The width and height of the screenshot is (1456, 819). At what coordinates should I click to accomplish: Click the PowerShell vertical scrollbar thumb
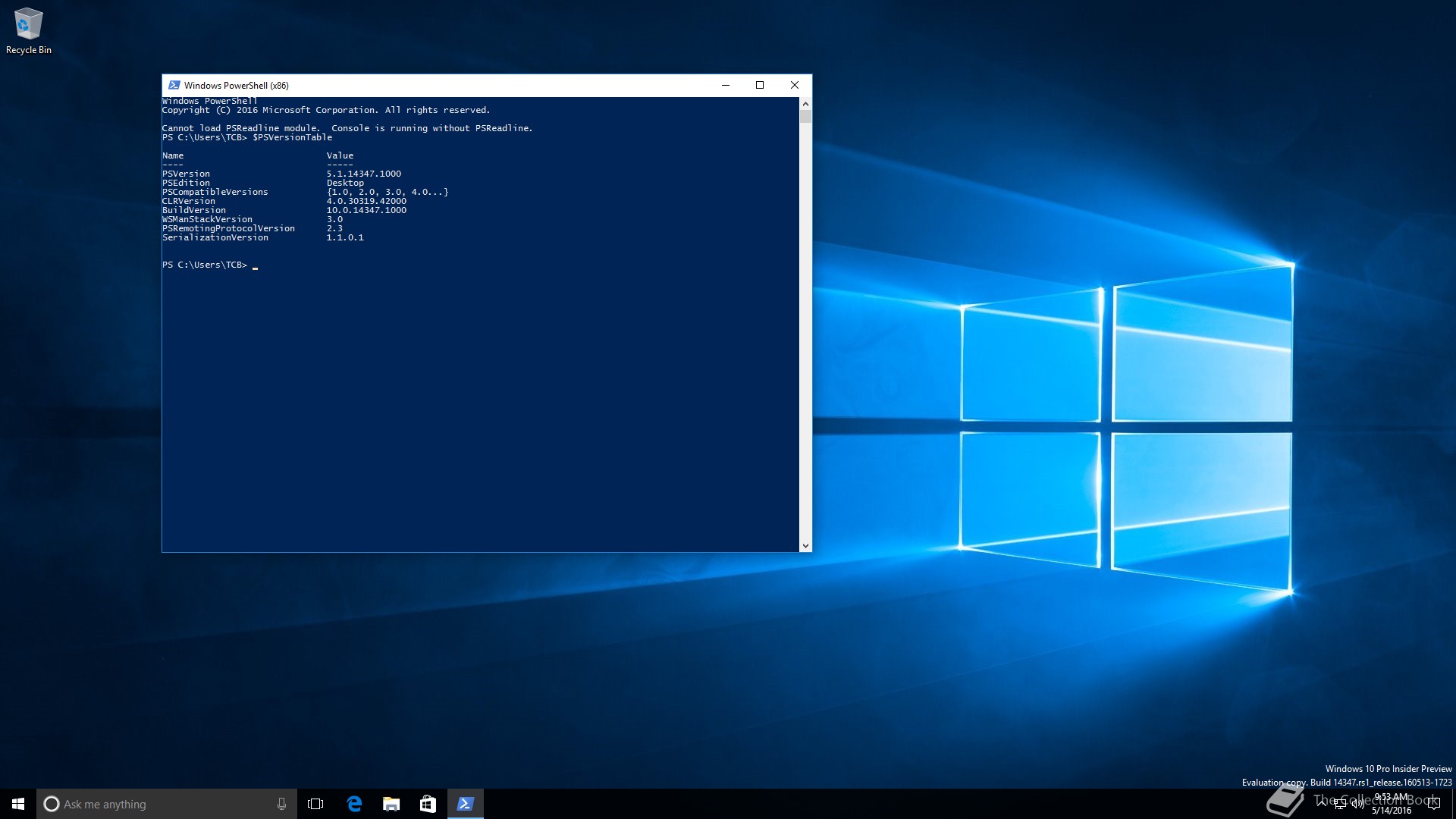click(805, 117)
